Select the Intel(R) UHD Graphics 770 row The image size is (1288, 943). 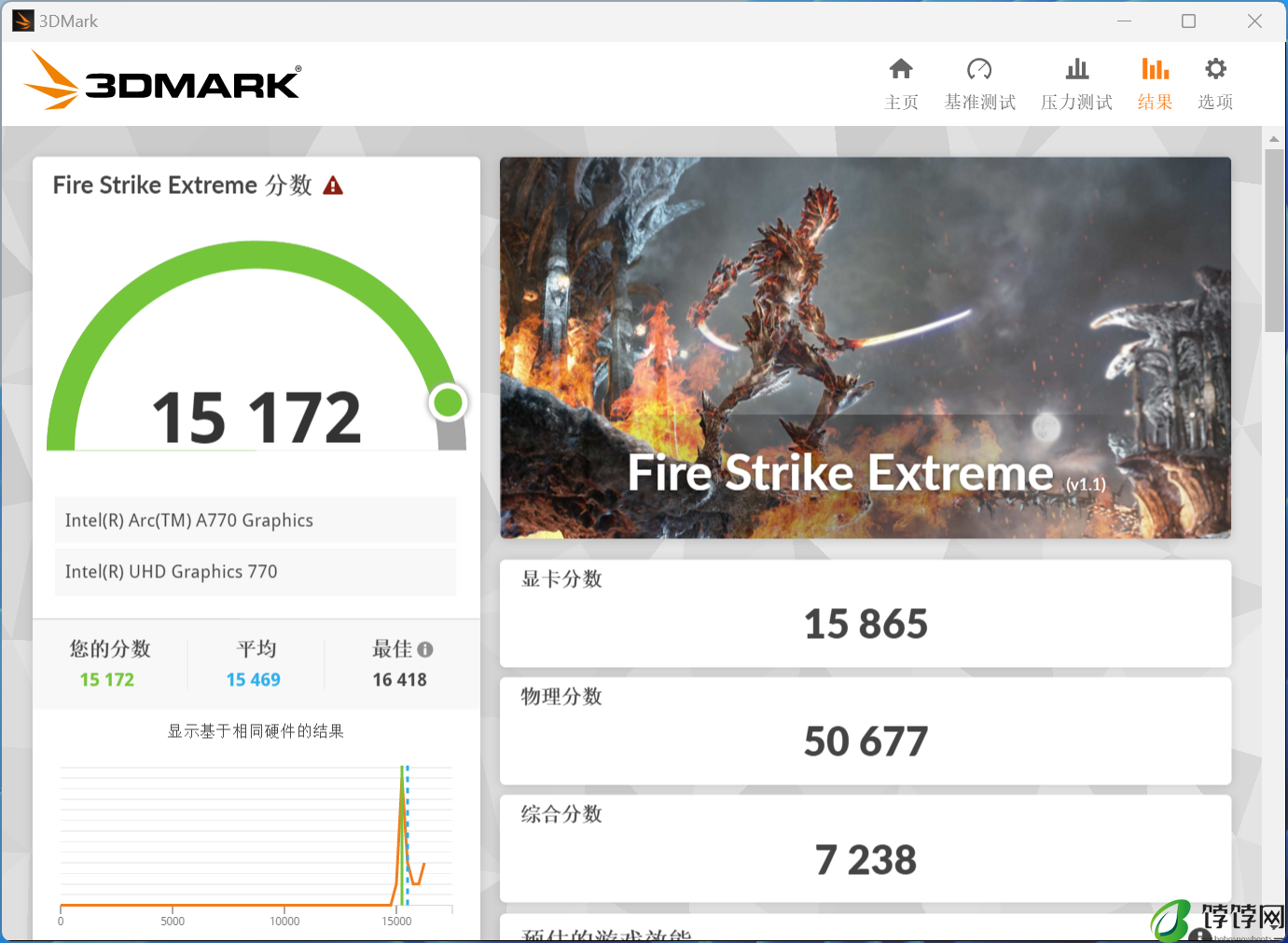point(256,572)
